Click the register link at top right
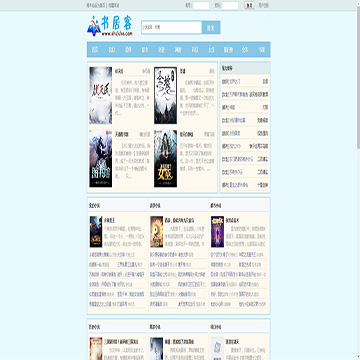Viewport: 360px width, 360px height. (x=264, y=5)
